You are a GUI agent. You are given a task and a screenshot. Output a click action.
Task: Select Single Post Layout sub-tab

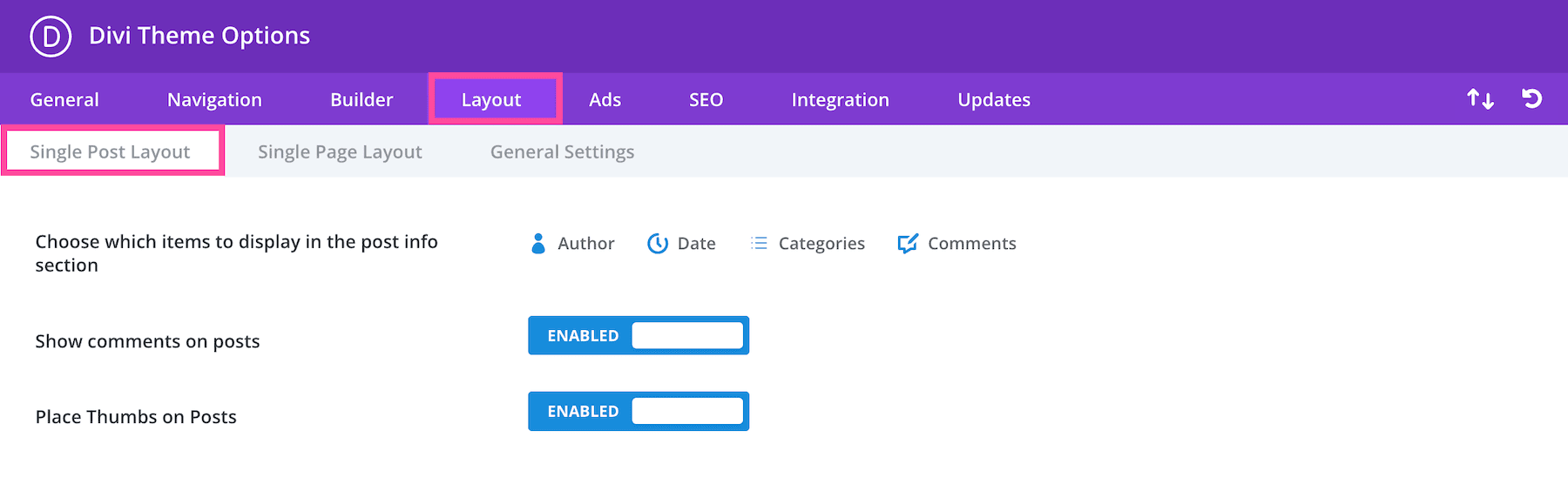pyautogui.click(x=111, y=152)
